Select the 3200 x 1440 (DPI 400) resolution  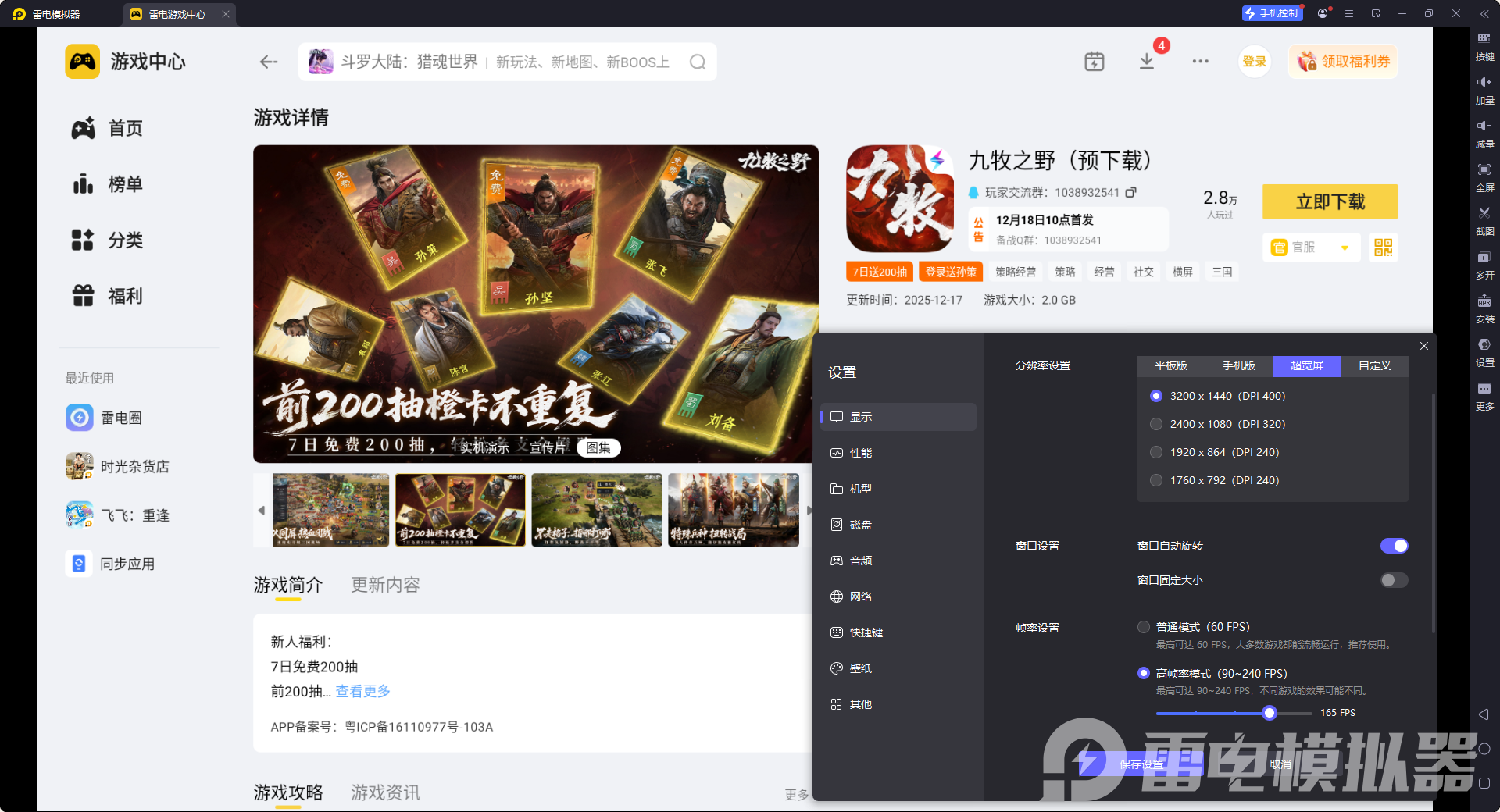tap(1156, 396)
